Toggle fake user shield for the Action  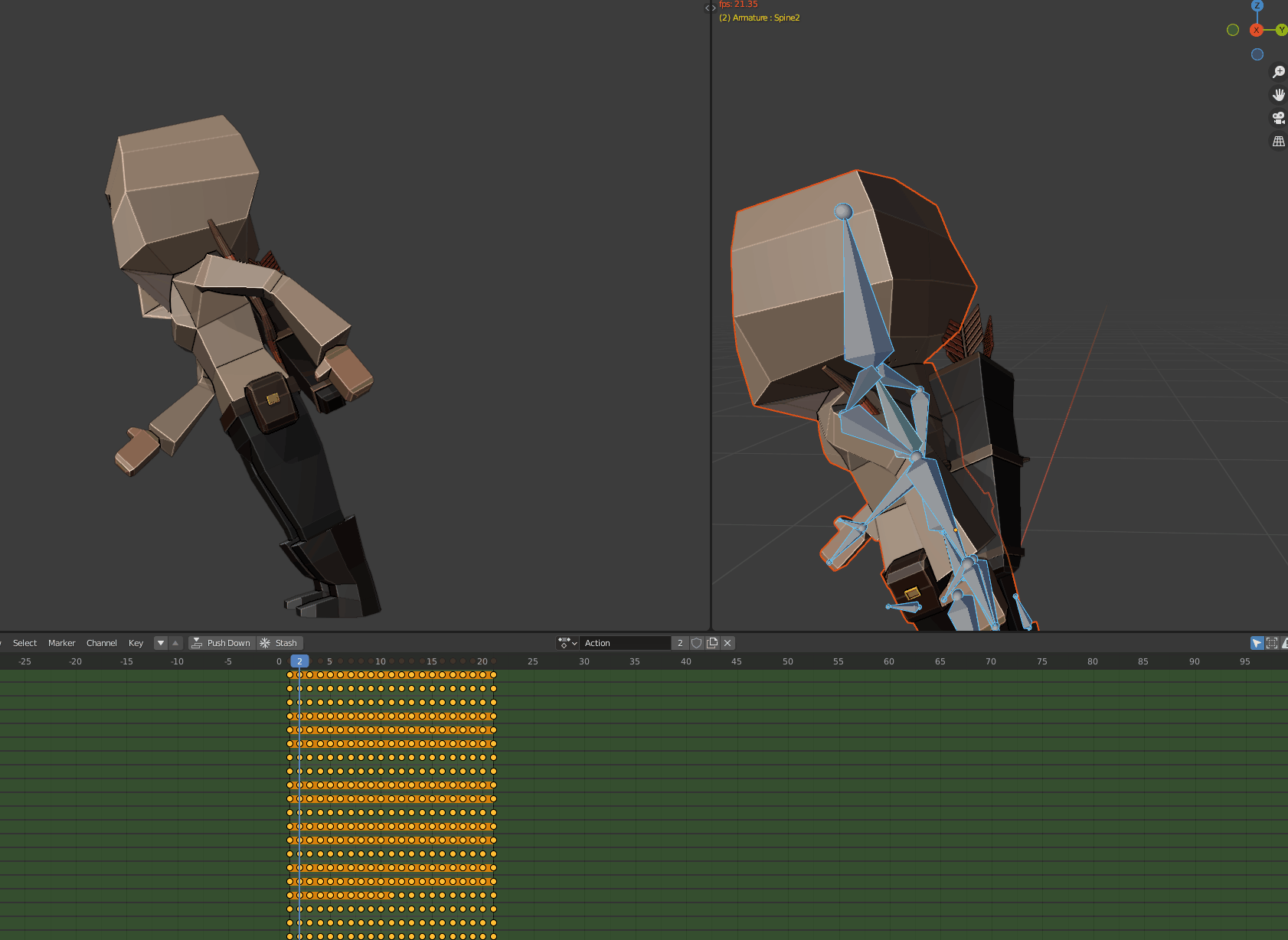[696, 643]
